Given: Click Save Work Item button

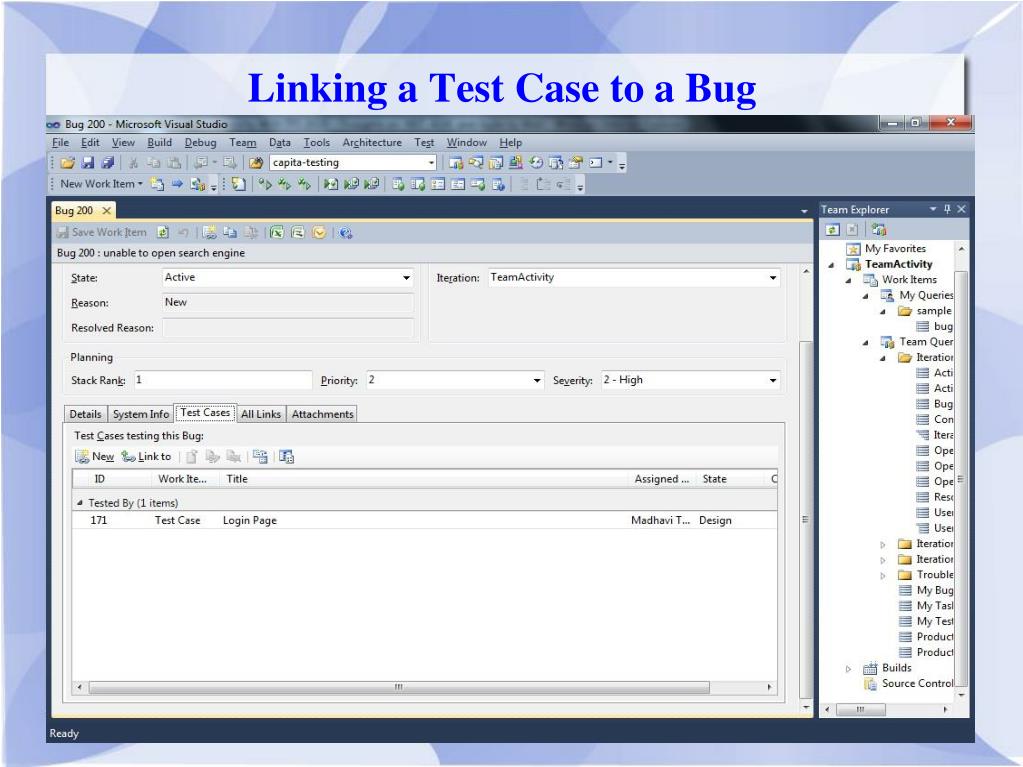Looking at the screenshot, I should pos(102,232).
